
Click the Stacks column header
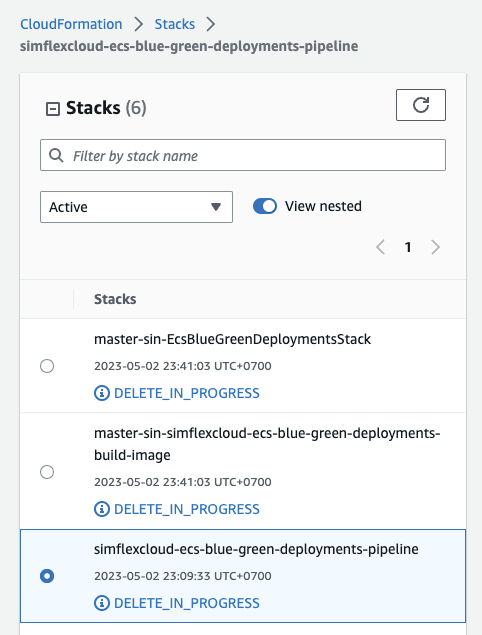click(115, 299)
